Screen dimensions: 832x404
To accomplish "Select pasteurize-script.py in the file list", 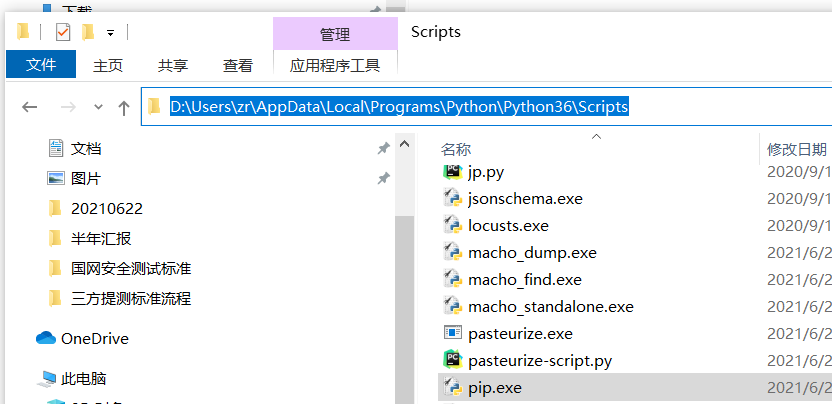I will point(540,361).
